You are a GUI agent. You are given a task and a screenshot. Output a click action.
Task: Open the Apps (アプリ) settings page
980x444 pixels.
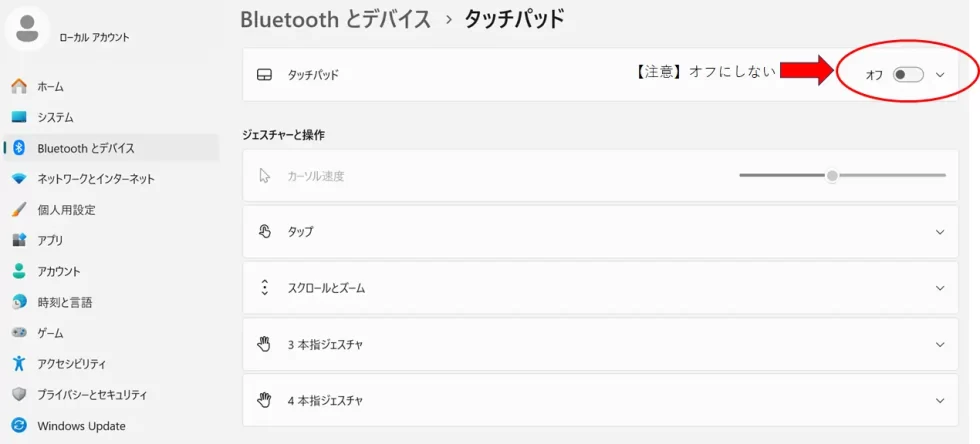[50, 241]
